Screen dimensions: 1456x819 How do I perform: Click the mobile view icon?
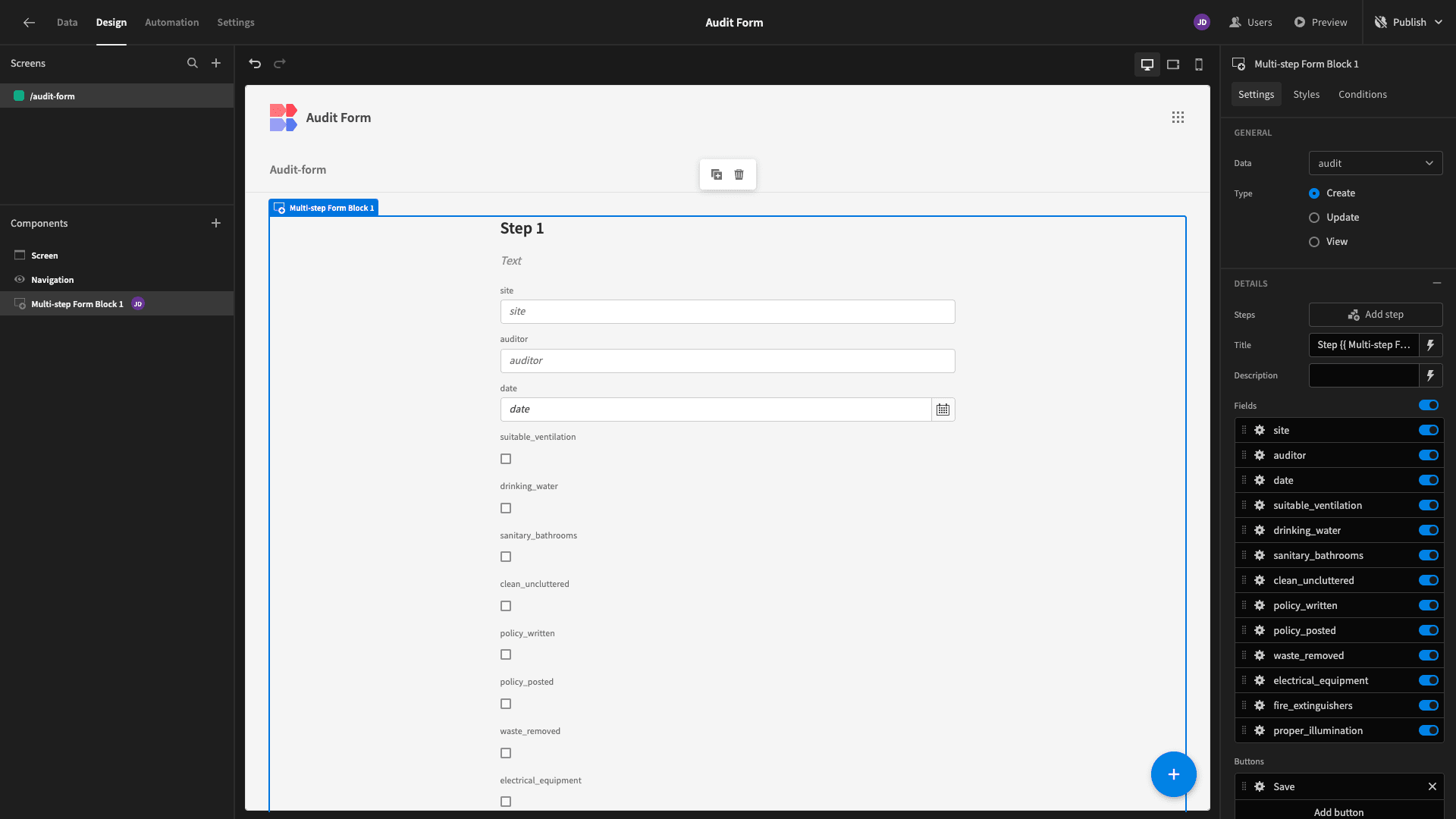[x=1199, y=64]
